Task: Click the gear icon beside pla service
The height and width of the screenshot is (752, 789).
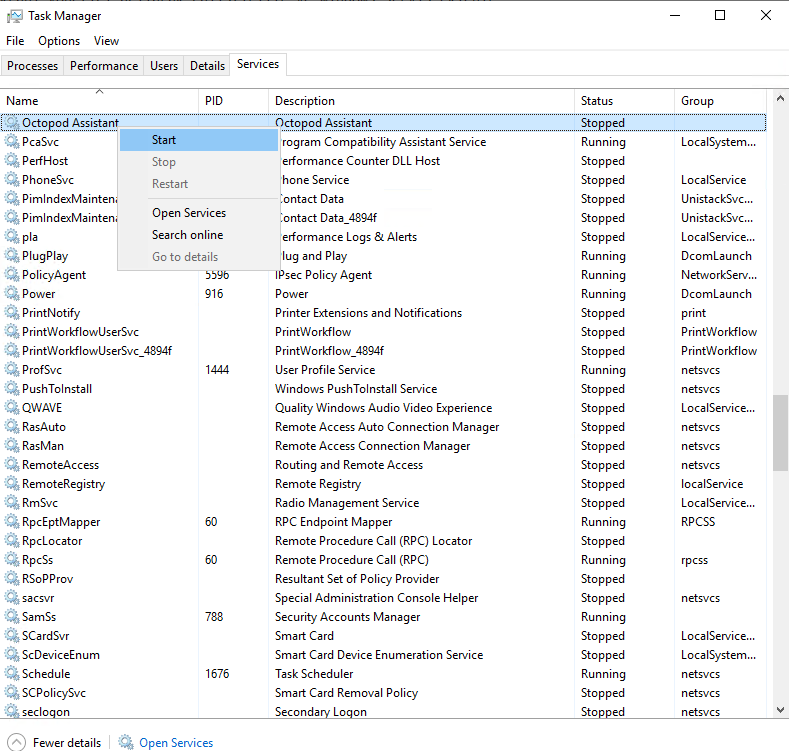Action: pyautogui.click(x=12, y=237)
